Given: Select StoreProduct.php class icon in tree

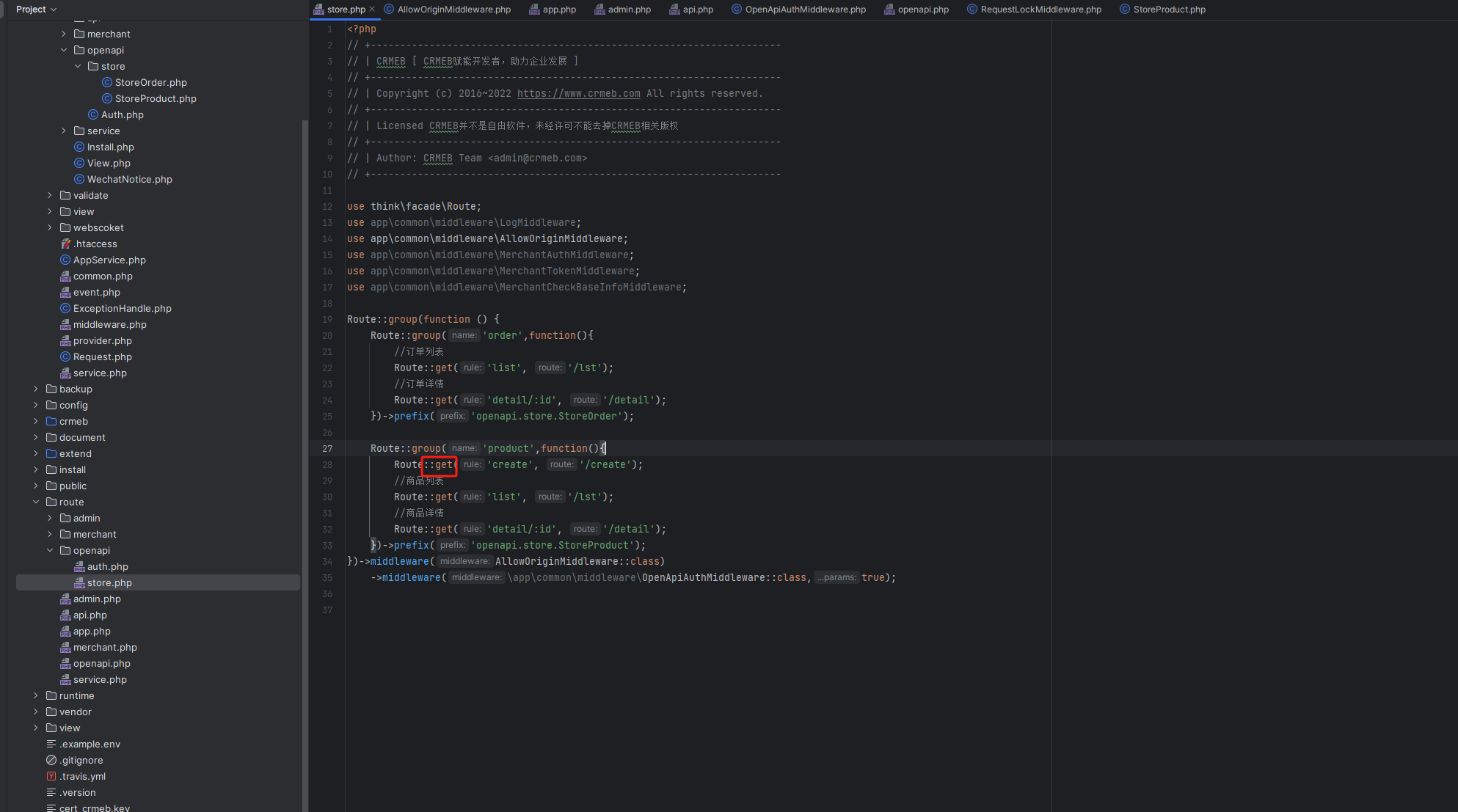Looking at the screenshot, I should pos(107,99).
